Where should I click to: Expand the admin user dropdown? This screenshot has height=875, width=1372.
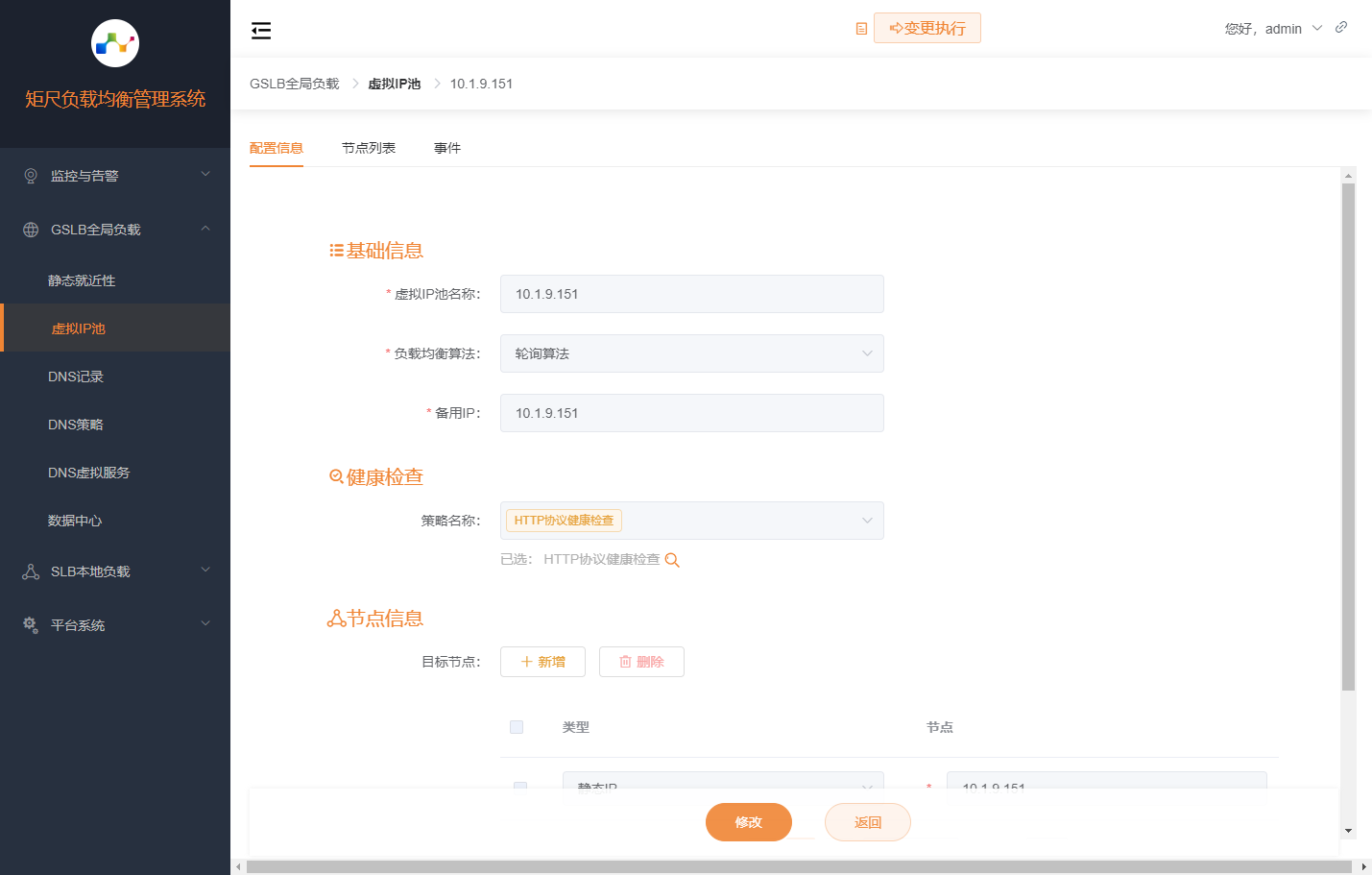(1274, 29)
